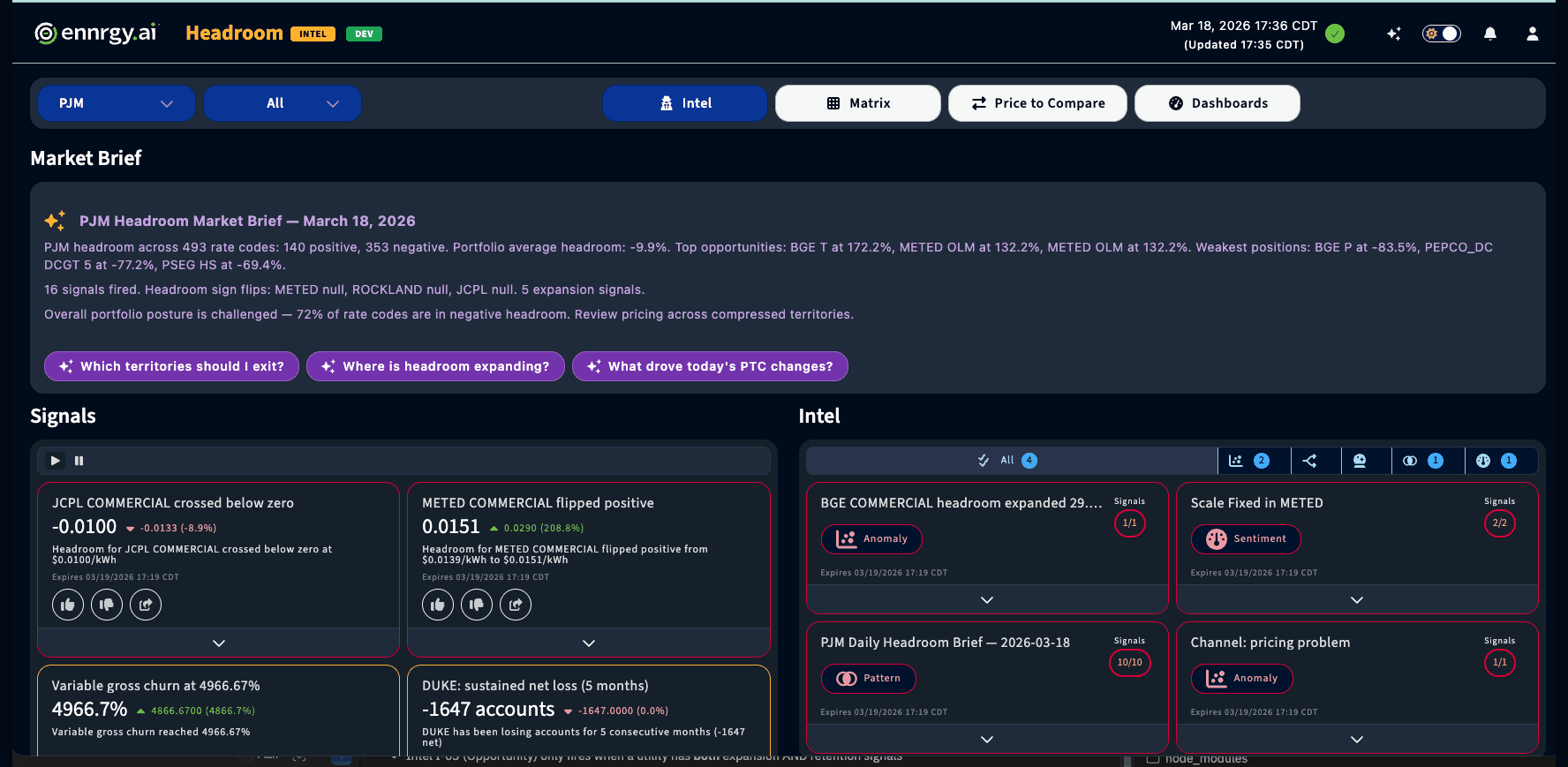Image resolution: width=1568 pixels, height=767 pixels.
Task: Ask 'Where is headroom expanding?'
Action: coord(435,366)
